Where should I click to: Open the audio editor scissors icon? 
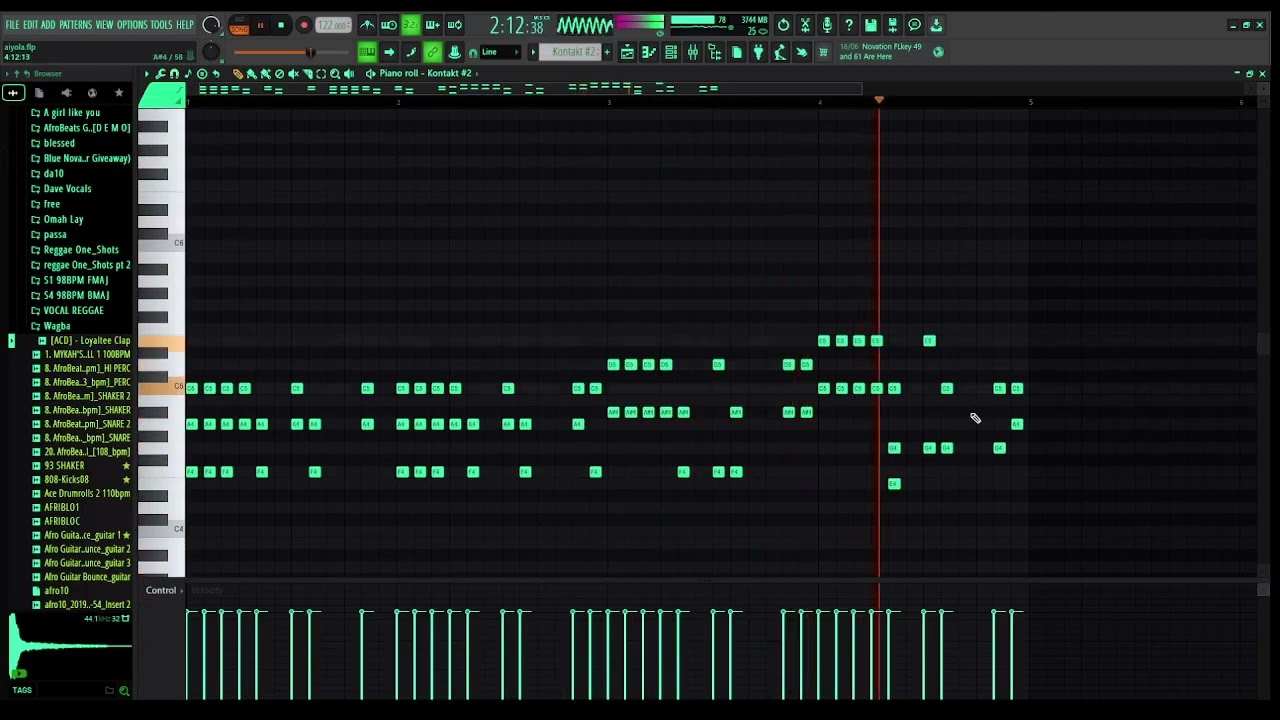pos(805,25)
